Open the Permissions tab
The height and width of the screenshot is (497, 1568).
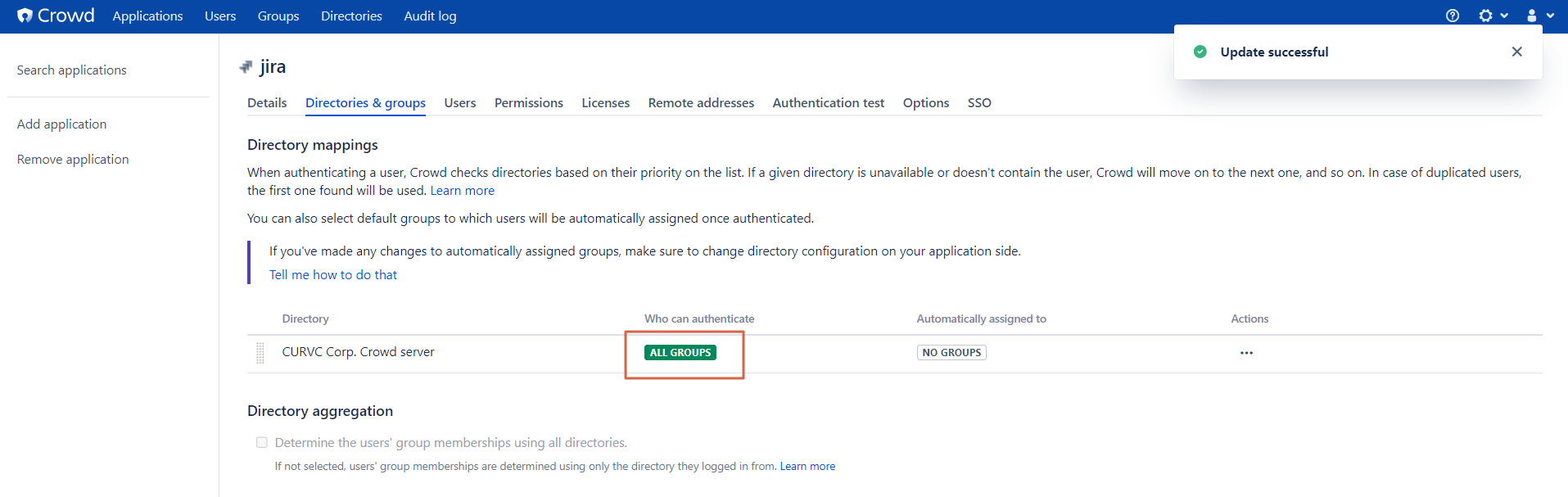point(529,103)
